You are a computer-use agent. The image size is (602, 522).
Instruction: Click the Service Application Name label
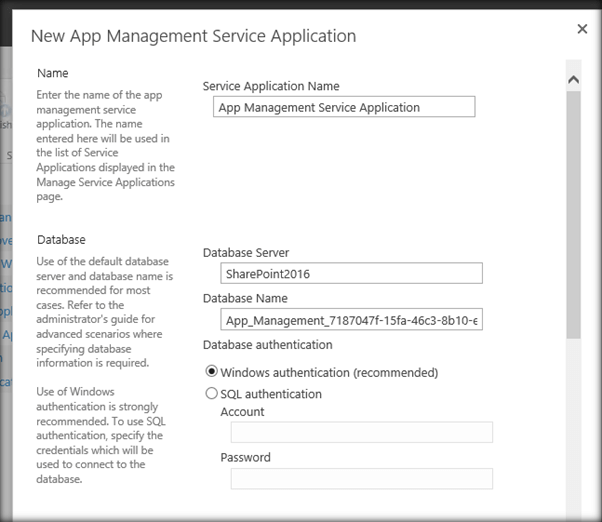point(271,86)
